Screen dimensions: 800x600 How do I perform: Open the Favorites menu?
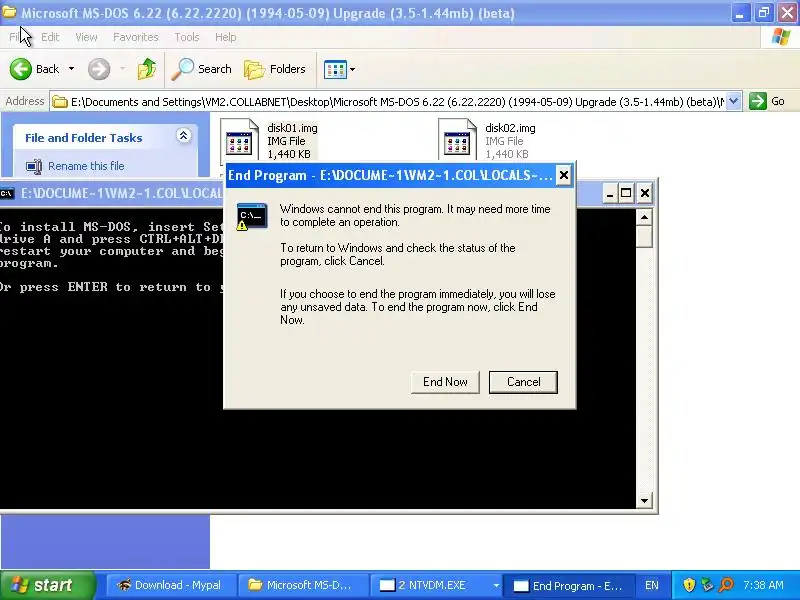(136, 37)
